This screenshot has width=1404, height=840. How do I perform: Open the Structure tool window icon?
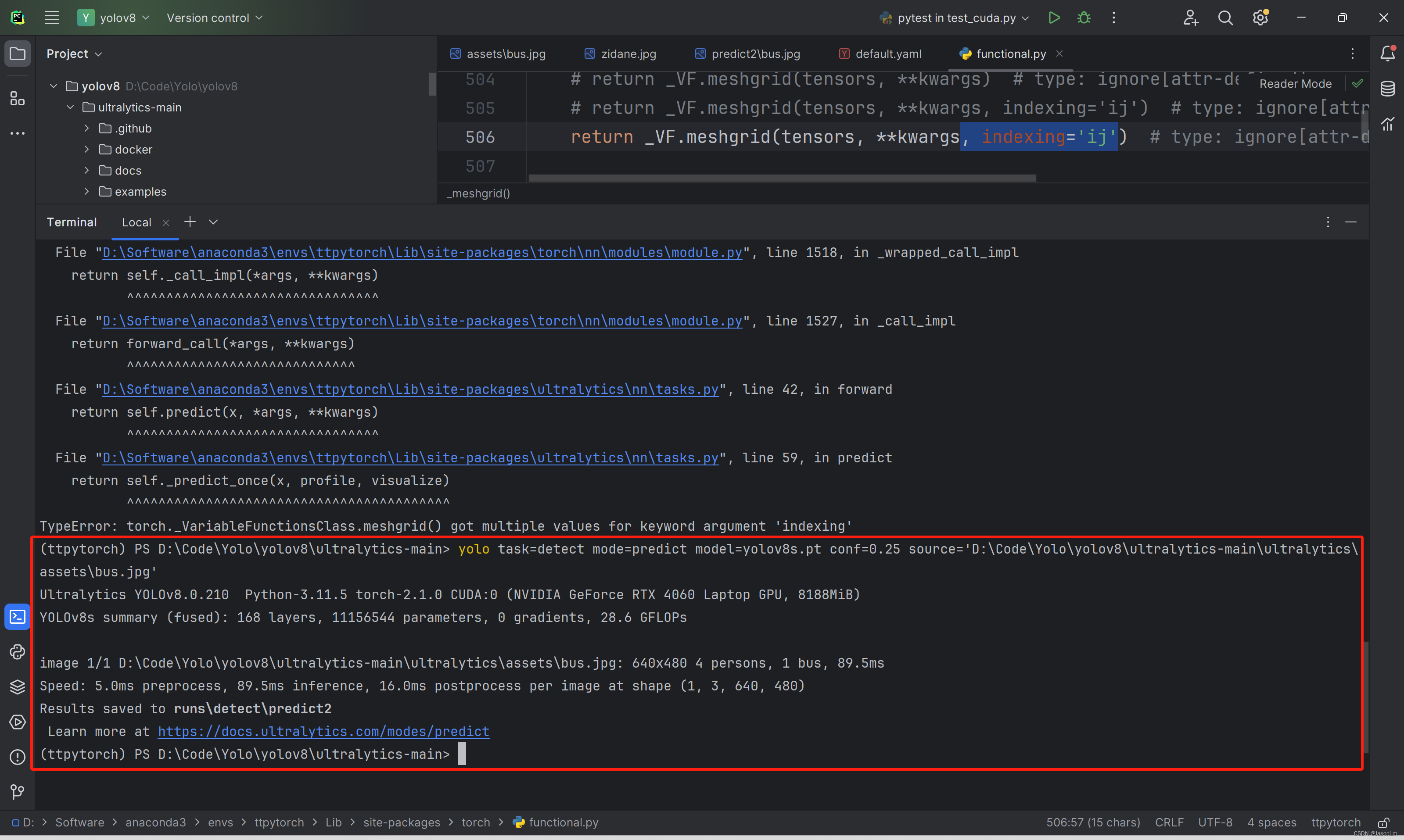click(18, 99)
